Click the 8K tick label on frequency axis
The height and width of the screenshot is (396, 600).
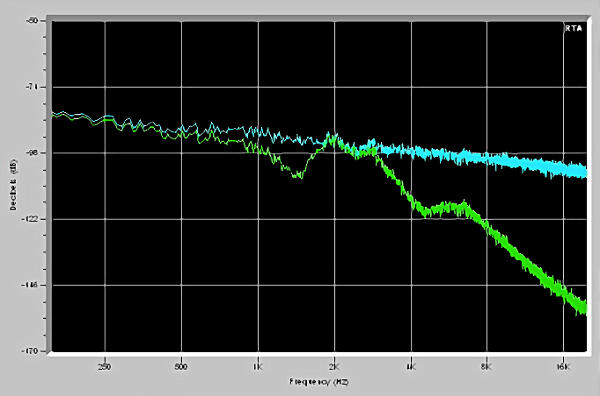click(486, 367)
